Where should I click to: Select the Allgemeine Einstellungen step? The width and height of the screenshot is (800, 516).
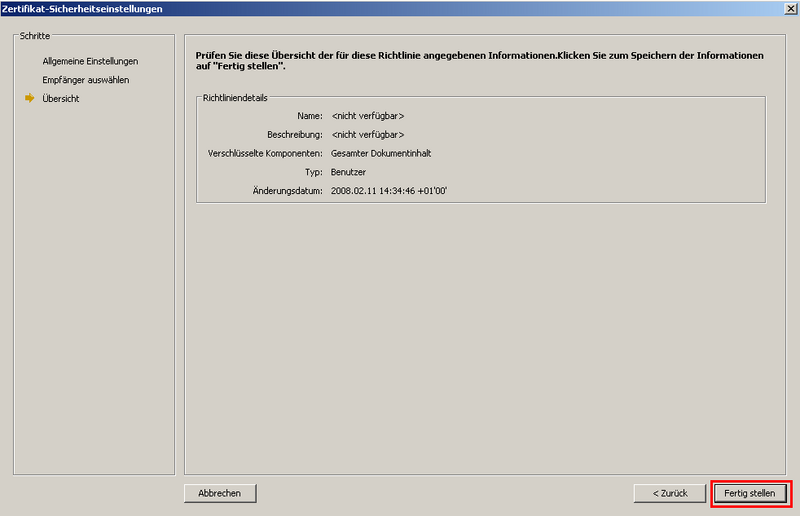[90, 61]
